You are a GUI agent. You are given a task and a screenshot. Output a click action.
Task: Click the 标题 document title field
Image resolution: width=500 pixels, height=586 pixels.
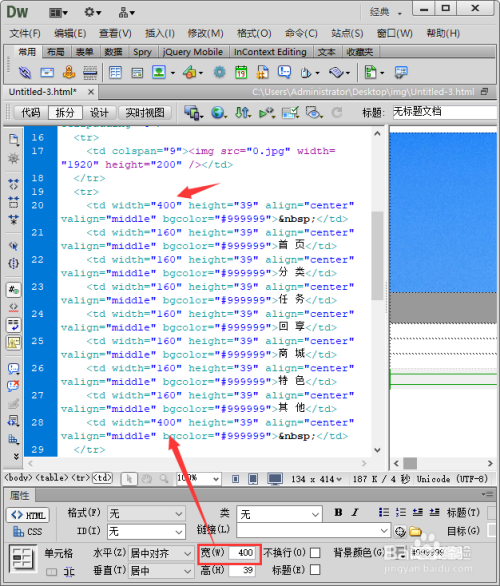click(445, 112)
